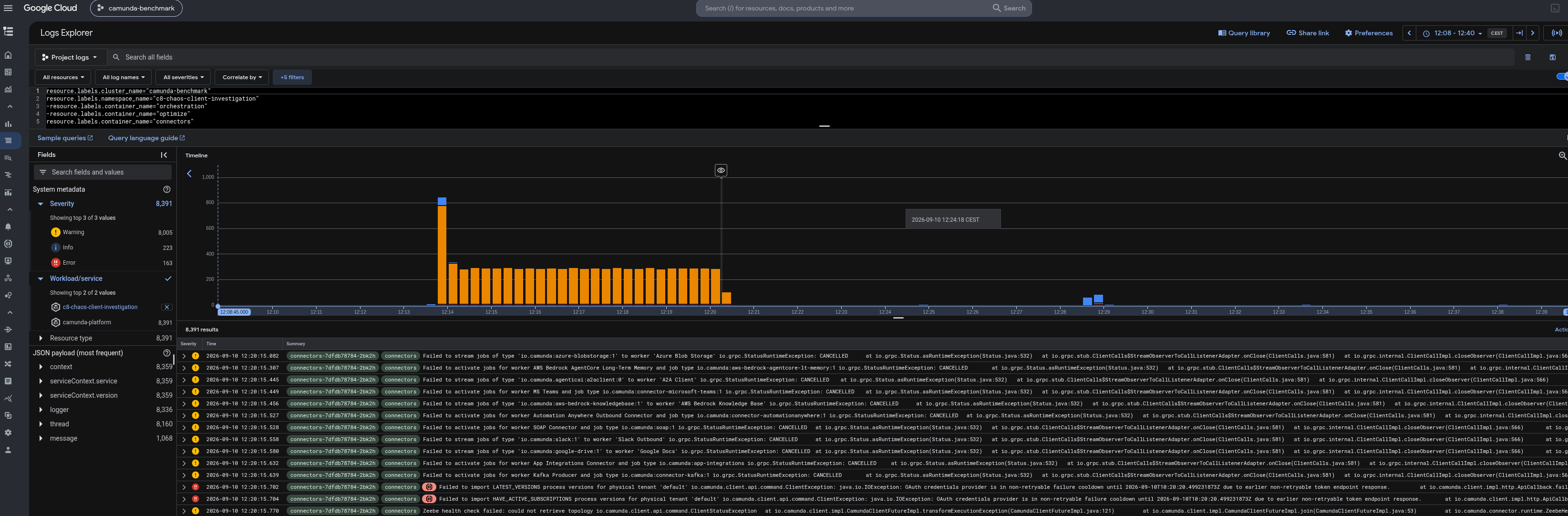Screen dimensions: 1568x516
Task: Expand the log entry at 12:20:15.082
Action: (x=184, y=356)
